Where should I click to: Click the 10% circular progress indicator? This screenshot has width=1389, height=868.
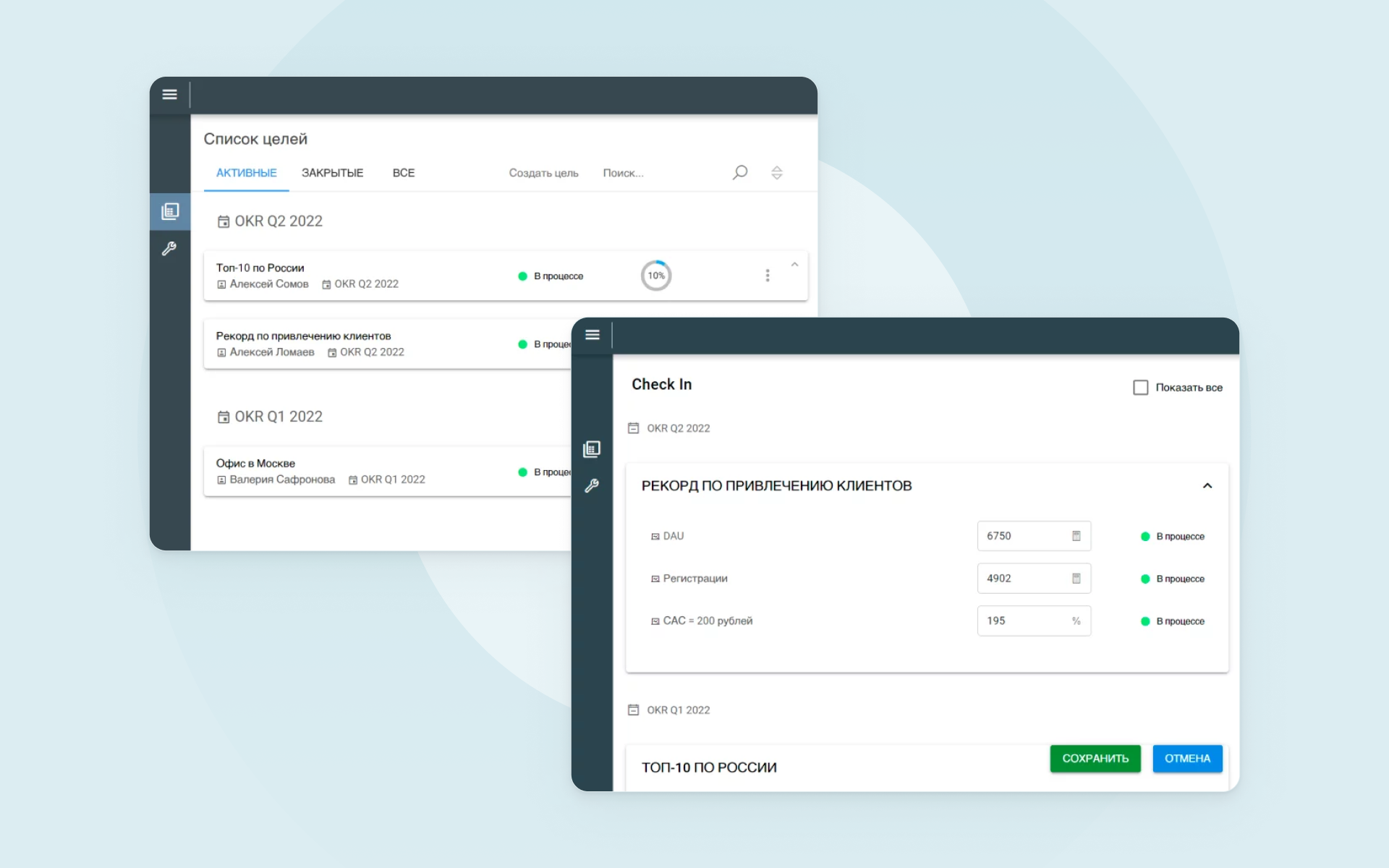tap(655, 276)
